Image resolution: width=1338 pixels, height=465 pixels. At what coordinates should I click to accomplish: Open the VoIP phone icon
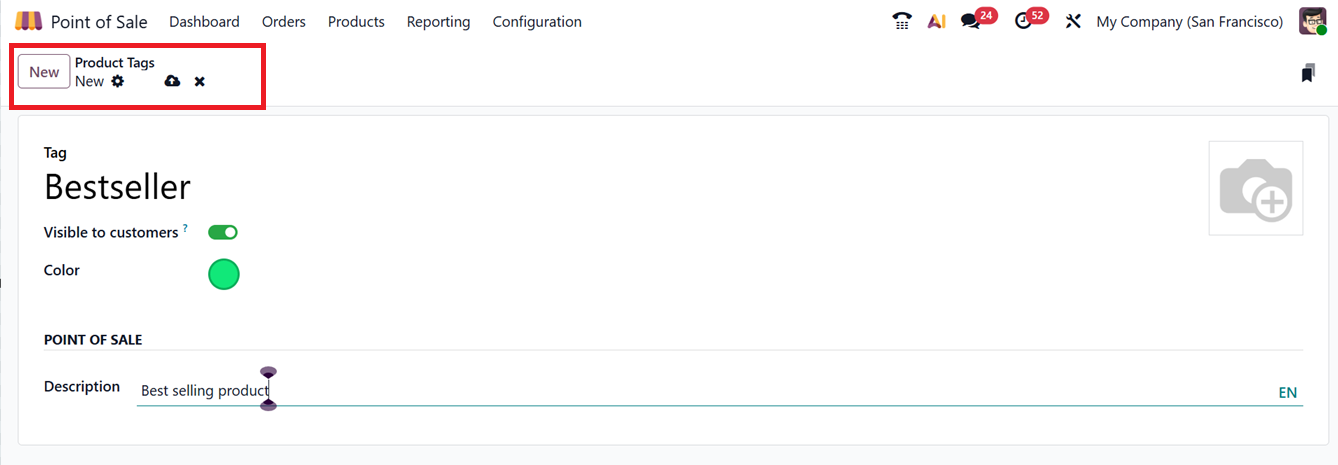tap(902, 21)
